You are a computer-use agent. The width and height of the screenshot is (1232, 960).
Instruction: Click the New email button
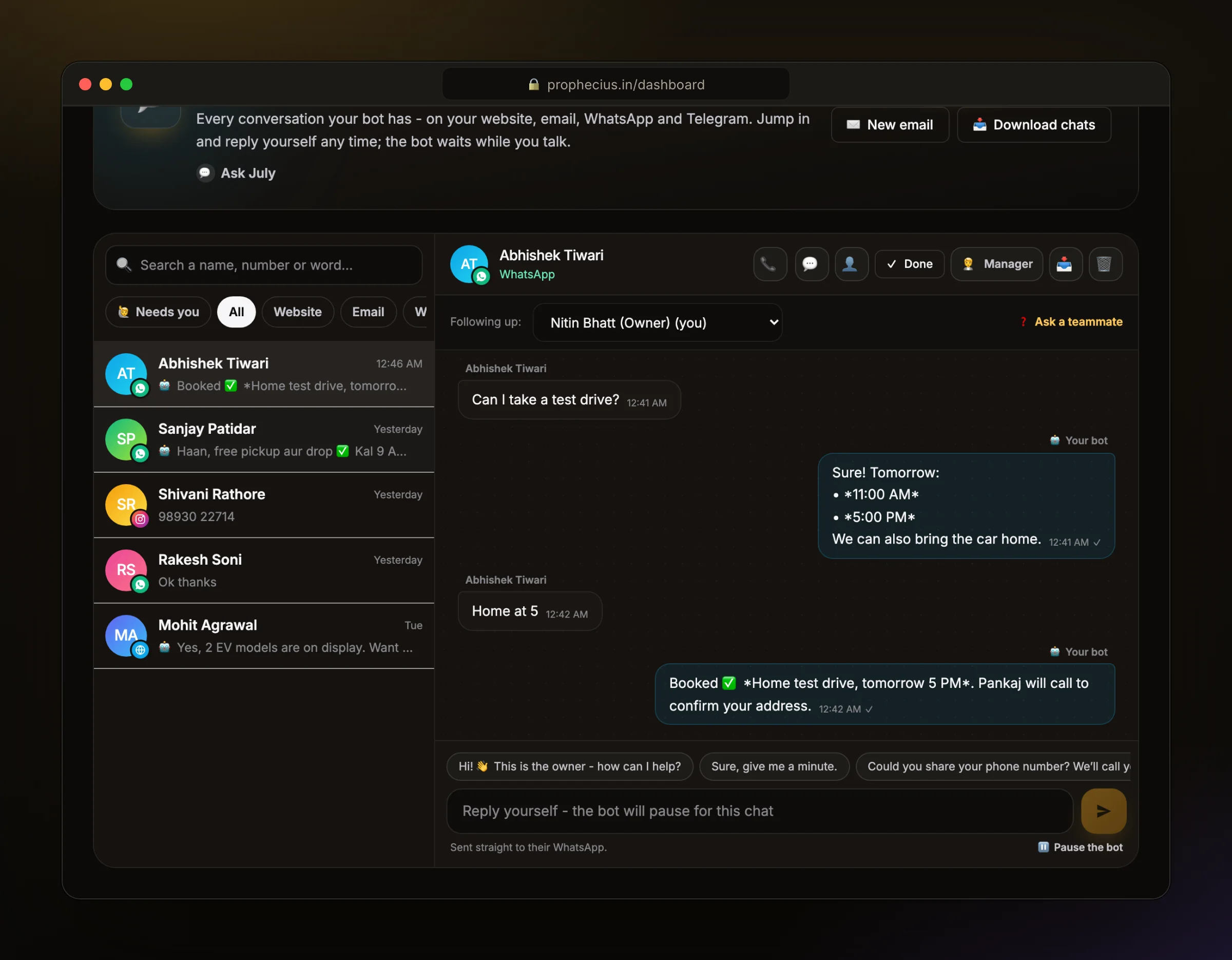pos(890,125)
